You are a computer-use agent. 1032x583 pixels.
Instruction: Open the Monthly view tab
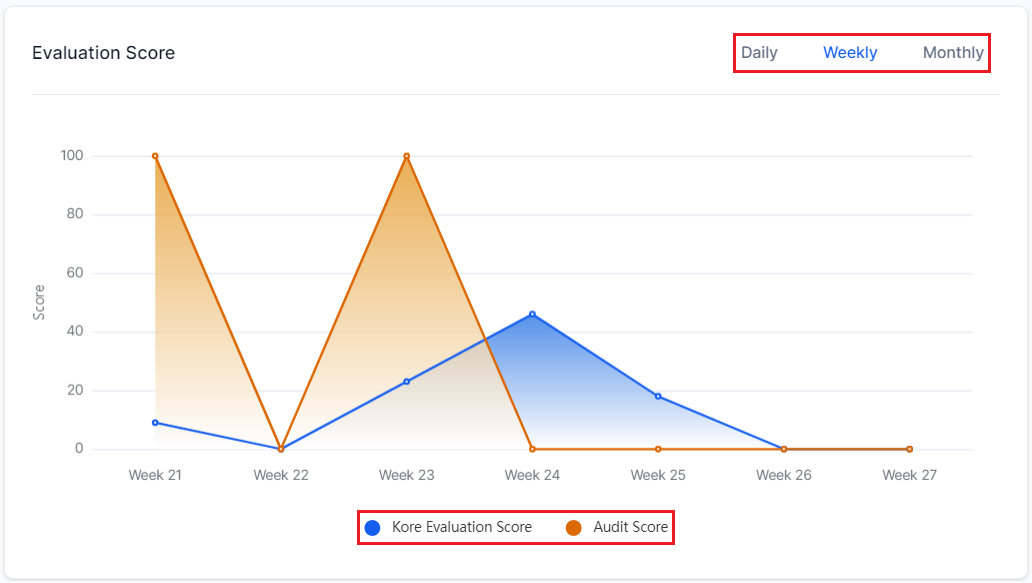tap(952, 53)
